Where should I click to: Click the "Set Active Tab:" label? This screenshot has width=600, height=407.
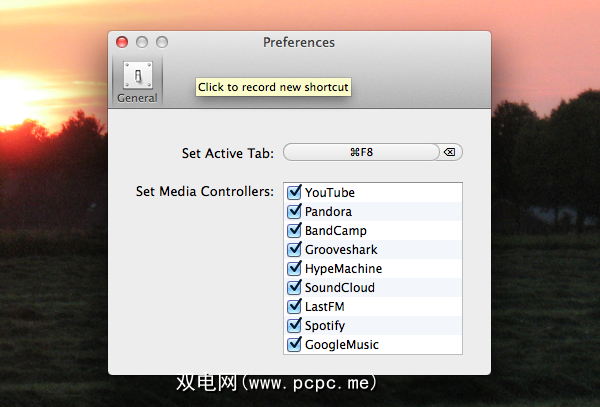[228, 153]
